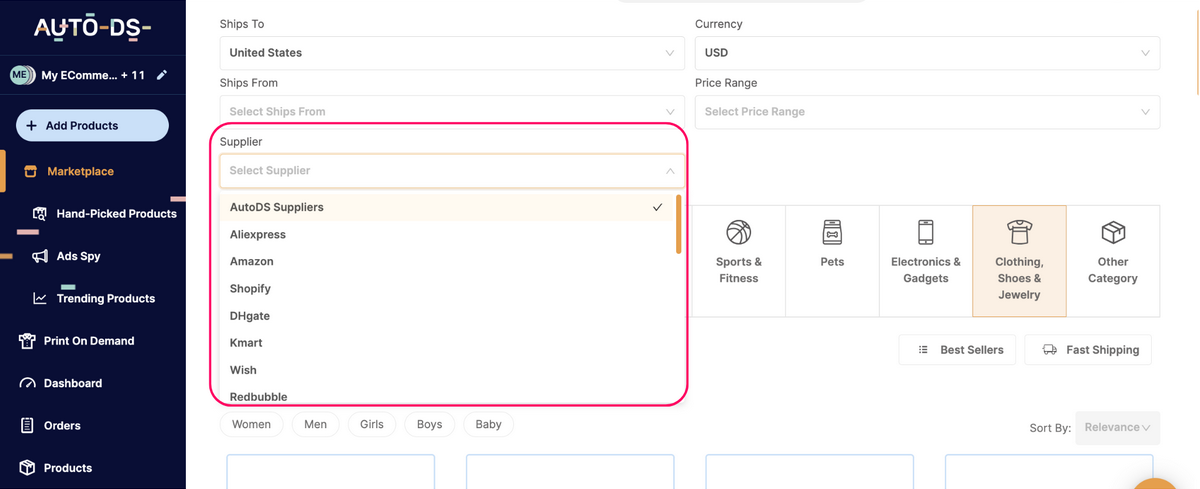Screen dimensions: 1200x489
Task: Click the Marketplace store icon
Action: click(x=30, y=171)
